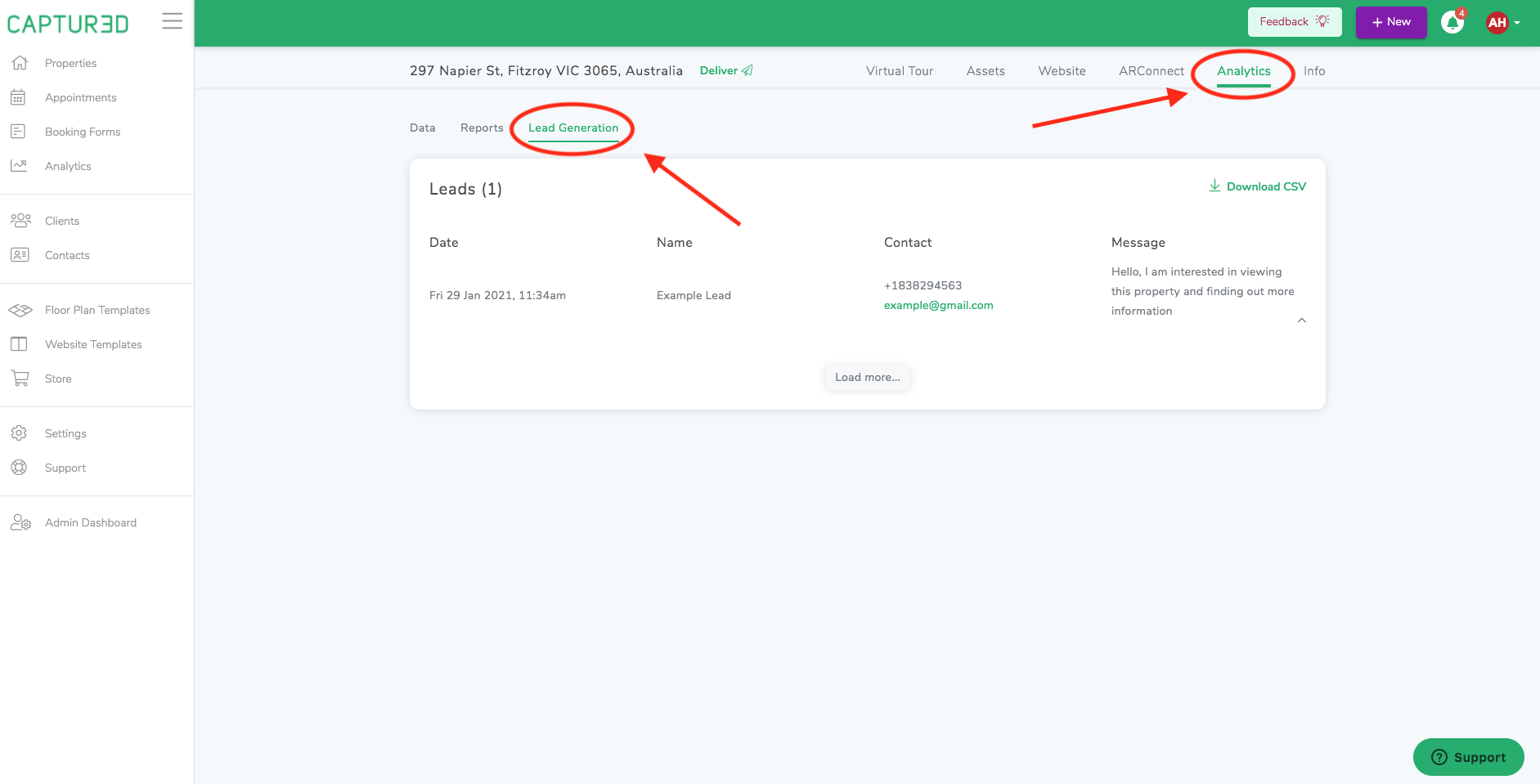Open the Reports sub-tab

coord(482,128)
